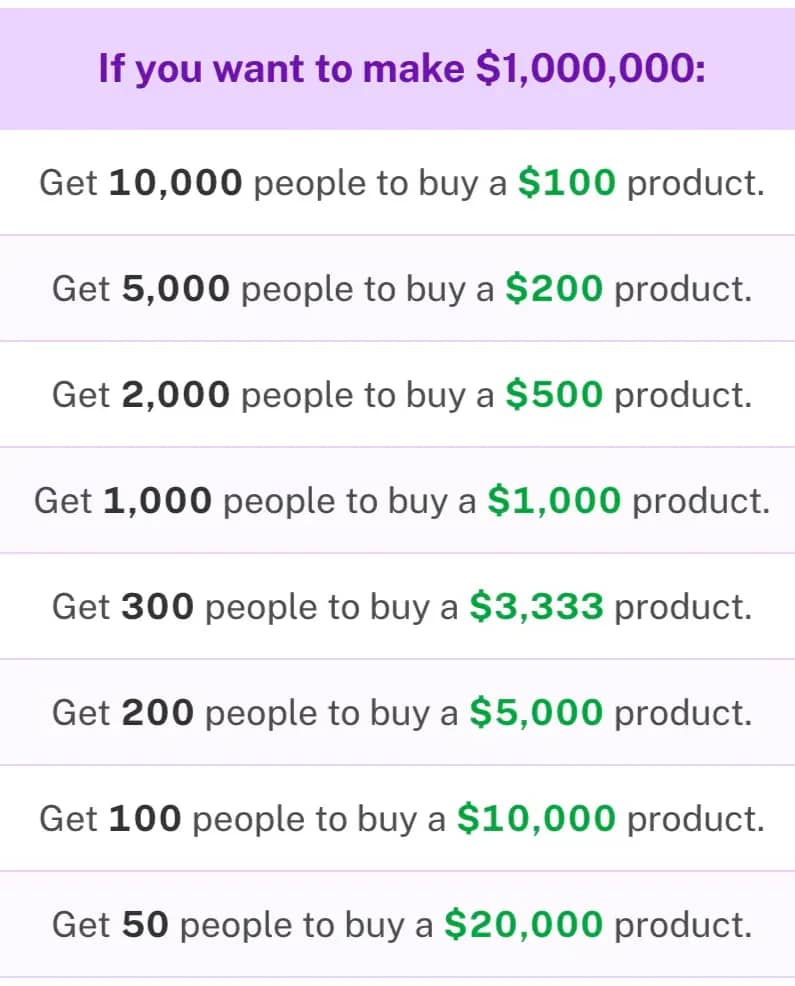The width and height of the screenshot is (795, 986).
Task: Click the "If you want to make" header
Action: (278, 70)
